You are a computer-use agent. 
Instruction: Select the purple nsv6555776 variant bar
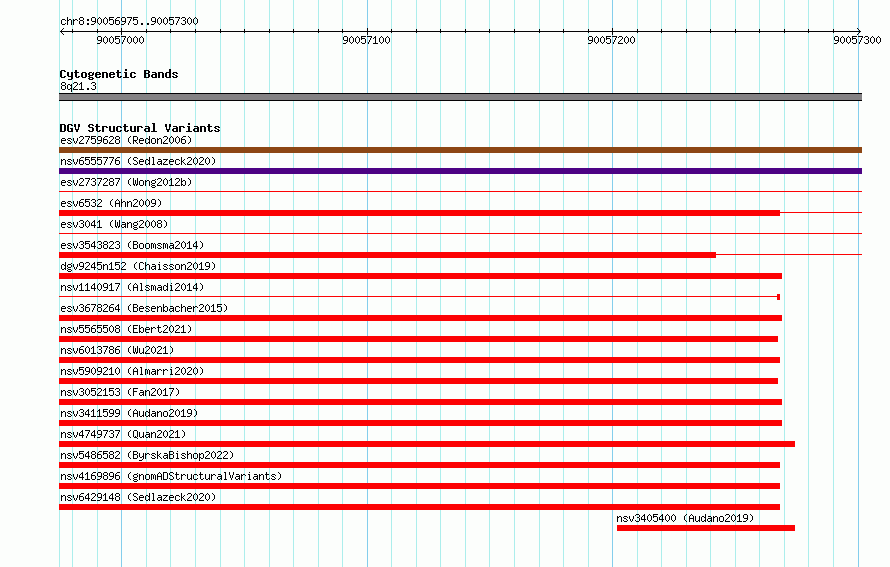460,171
